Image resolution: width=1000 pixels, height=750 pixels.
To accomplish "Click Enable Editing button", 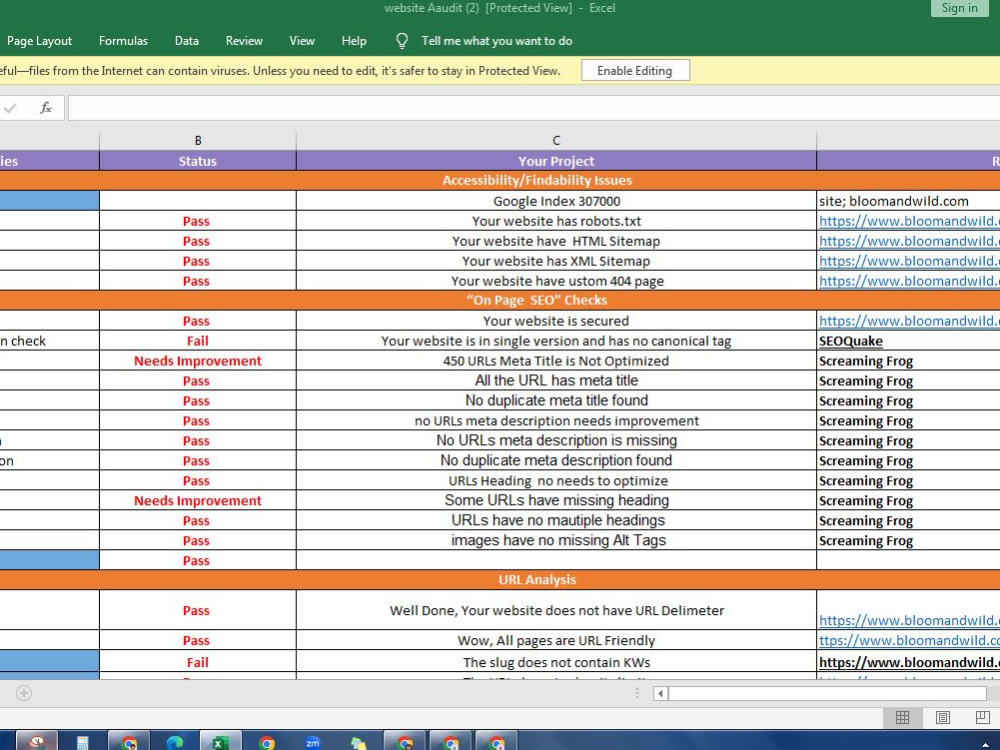I will tap(635, 71).
